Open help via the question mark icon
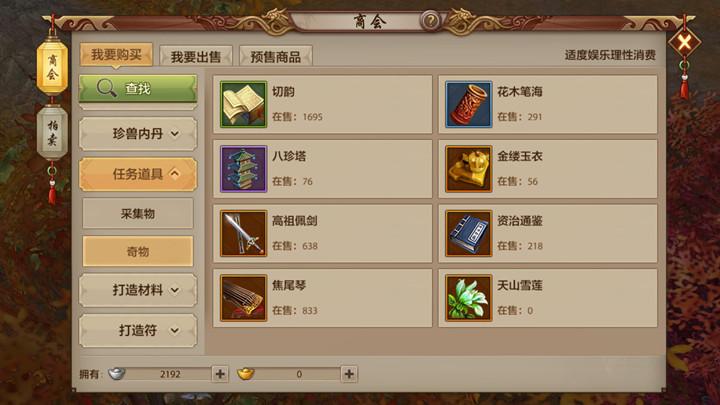The image size is (720, 405). coord(430,21)
